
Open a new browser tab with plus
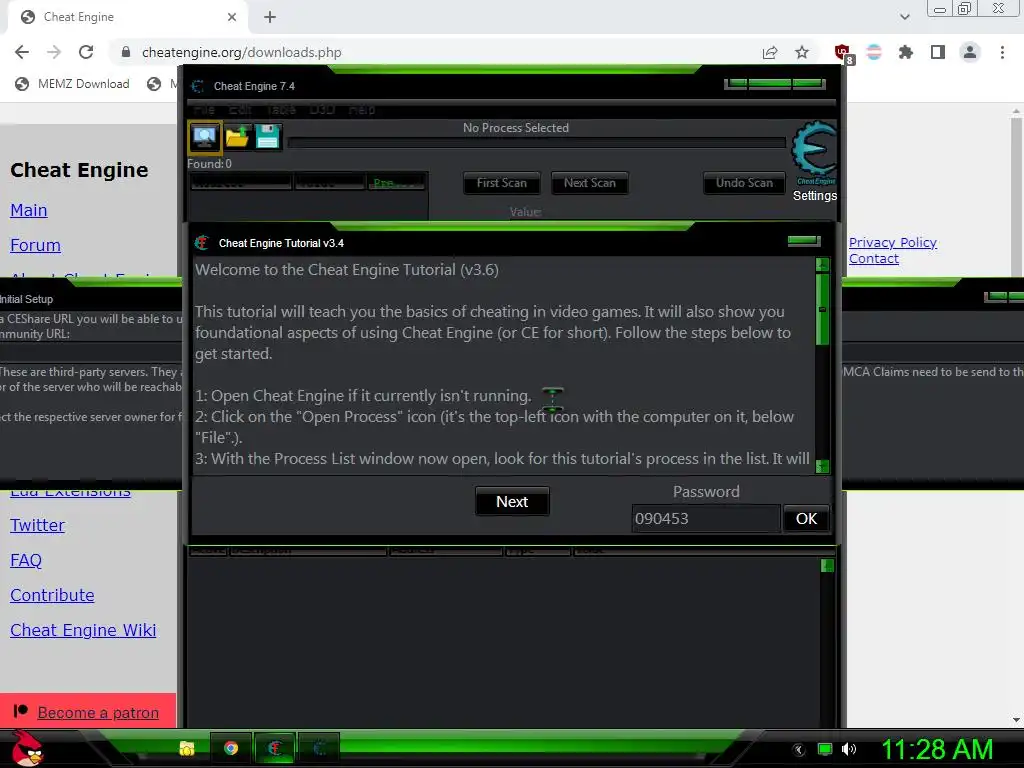click(270, 17)
